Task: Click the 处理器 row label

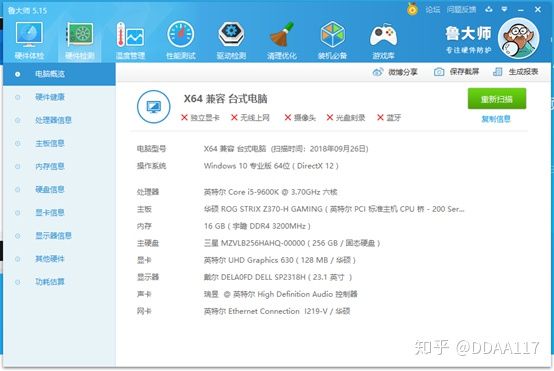Action: (148, 192)
